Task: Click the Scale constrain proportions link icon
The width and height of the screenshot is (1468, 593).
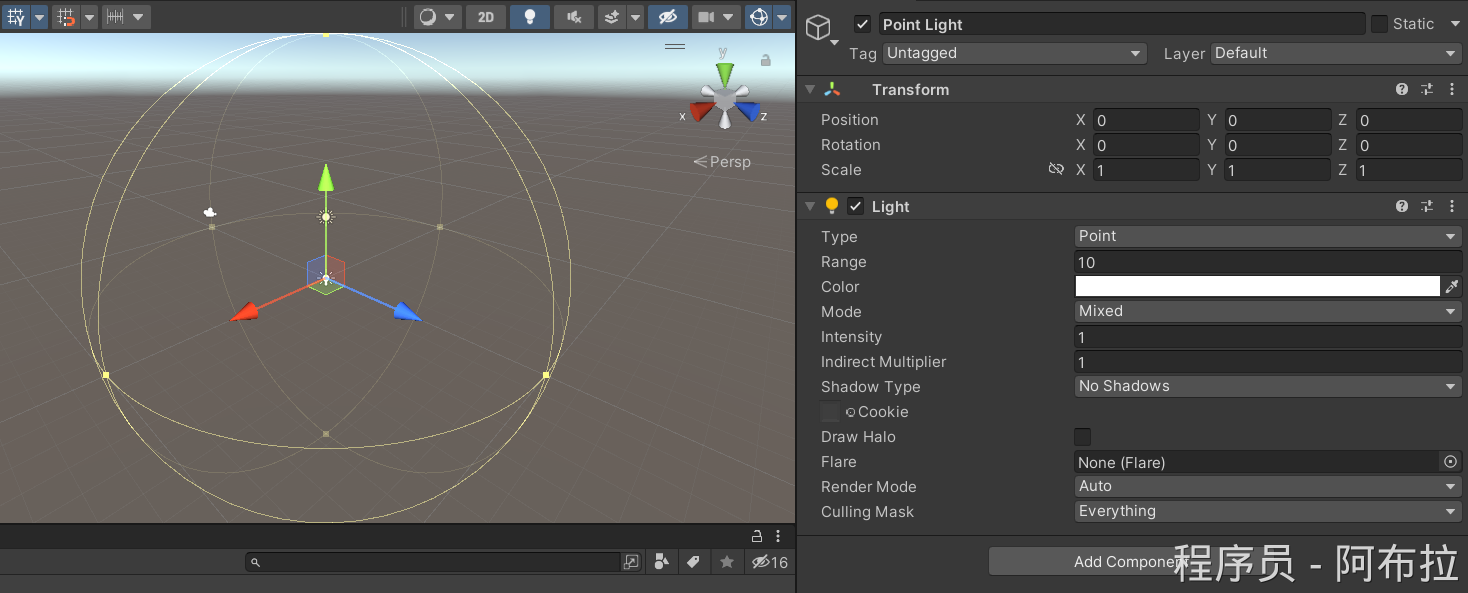Action: coord(1056,170)
